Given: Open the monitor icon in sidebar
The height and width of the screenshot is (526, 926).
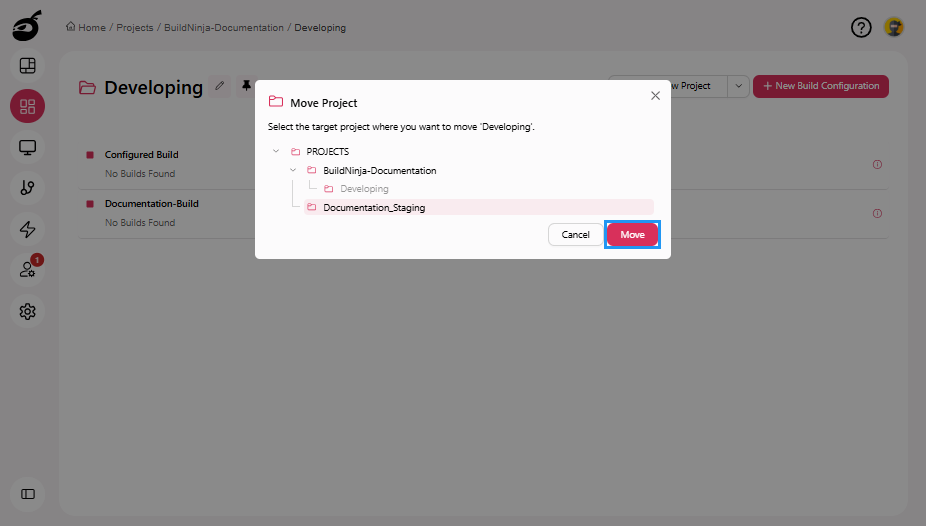Looking at the screenshot, I should pyautogui.click(x=27, y=147).
